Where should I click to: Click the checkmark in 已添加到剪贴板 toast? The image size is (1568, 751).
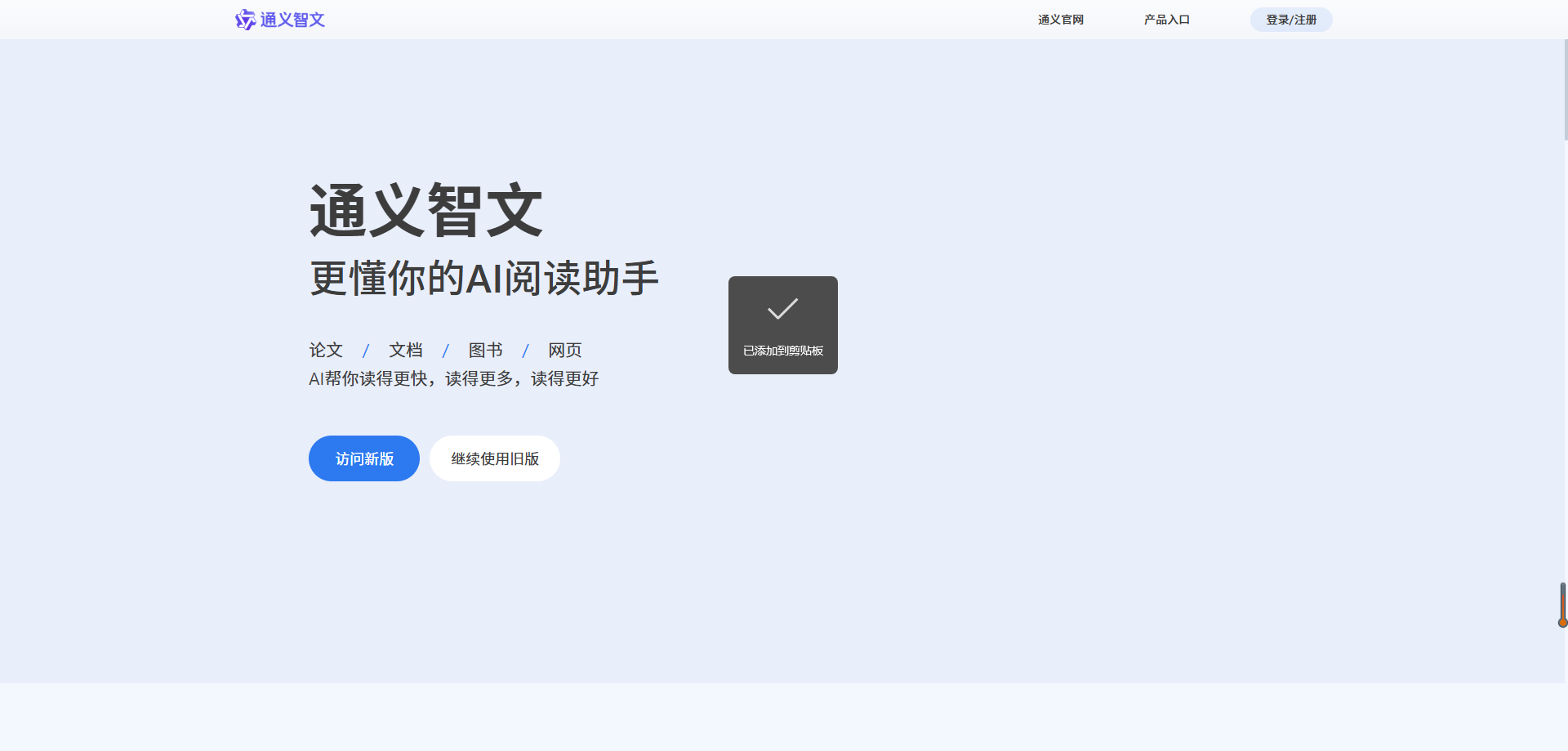coord(782,309)
